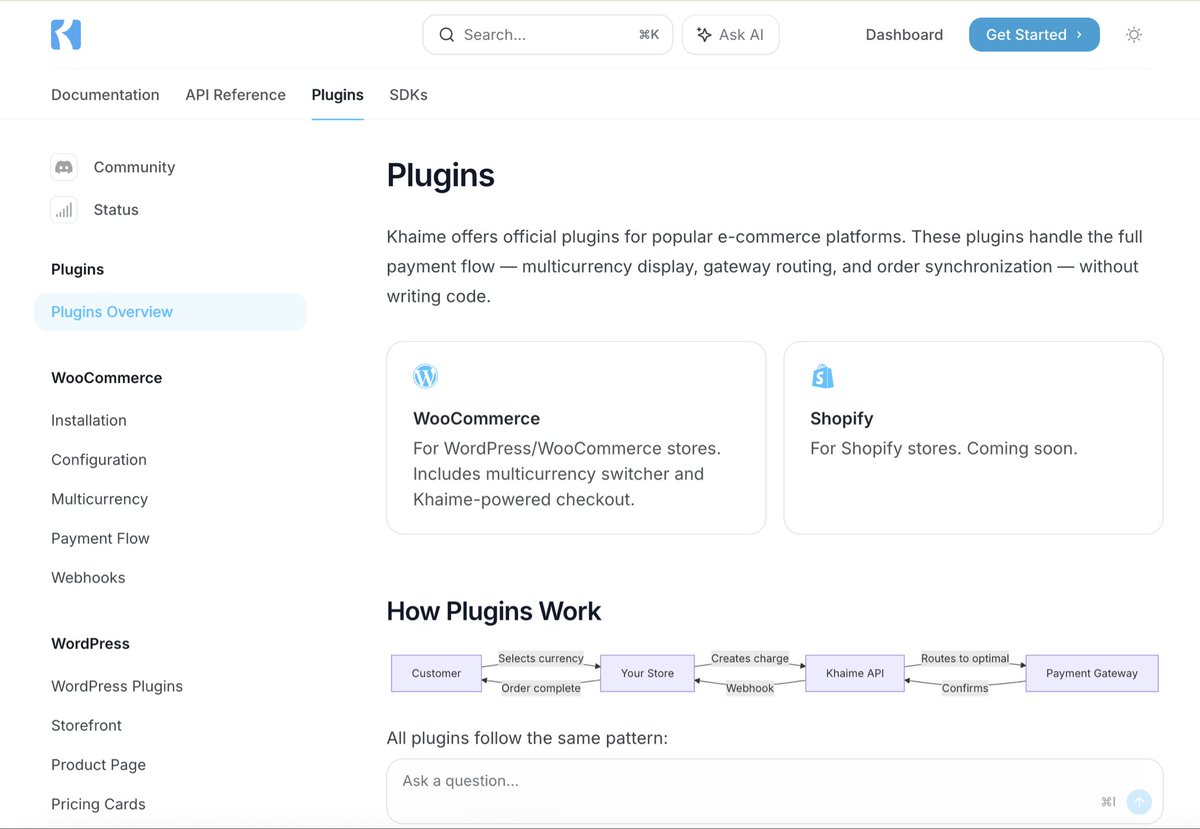Open the Status sidebar link
Screen dimensions: 1200x829
pos(116,210)
